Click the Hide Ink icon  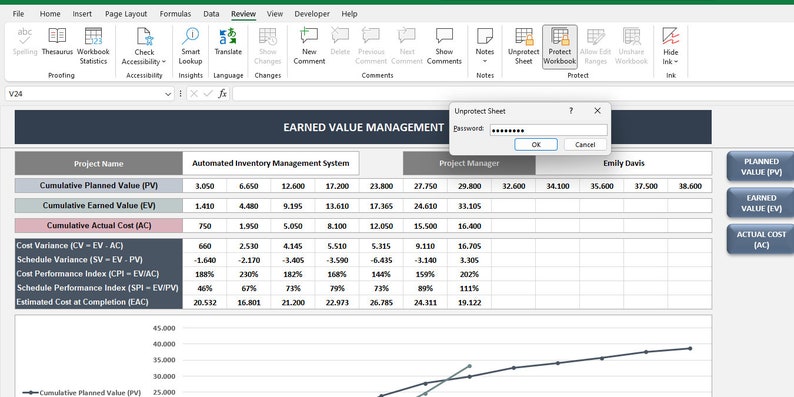click(x=670, y=36)
